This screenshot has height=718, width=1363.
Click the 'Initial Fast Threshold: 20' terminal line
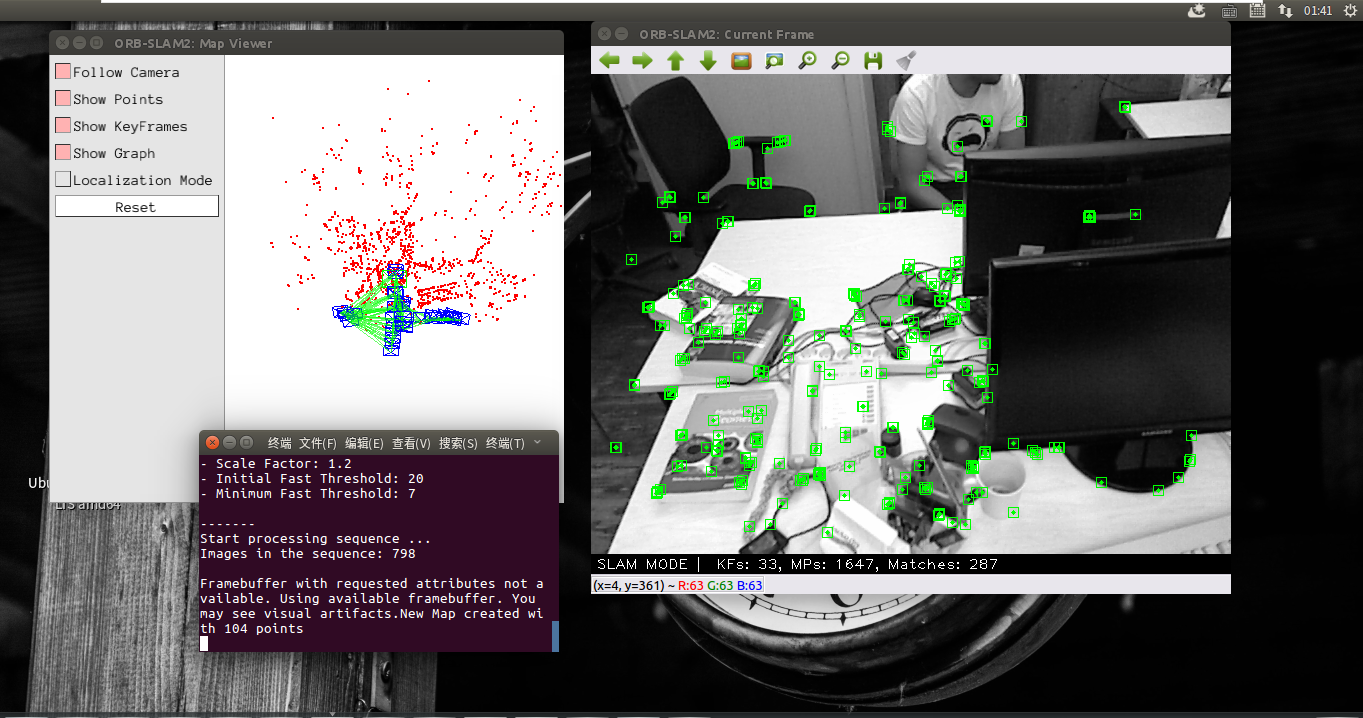(x=312, y=479)
